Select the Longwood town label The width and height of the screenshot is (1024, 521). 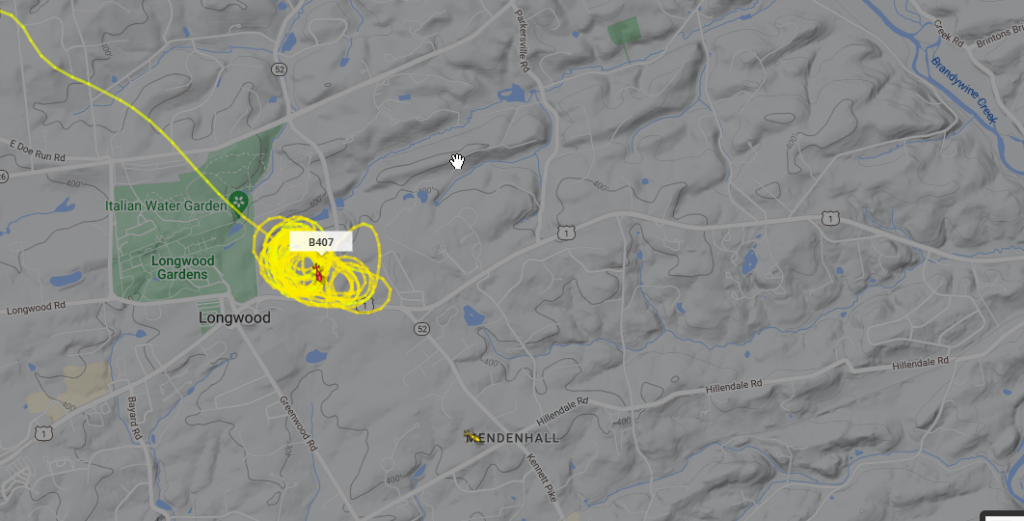click(x=234, y=318)
